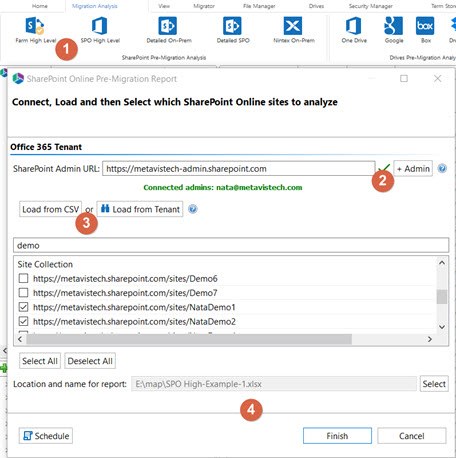This screenshot has height=458, width=456.
Task: Start Google drive pre-migration analysis
Action: point(394,31)
